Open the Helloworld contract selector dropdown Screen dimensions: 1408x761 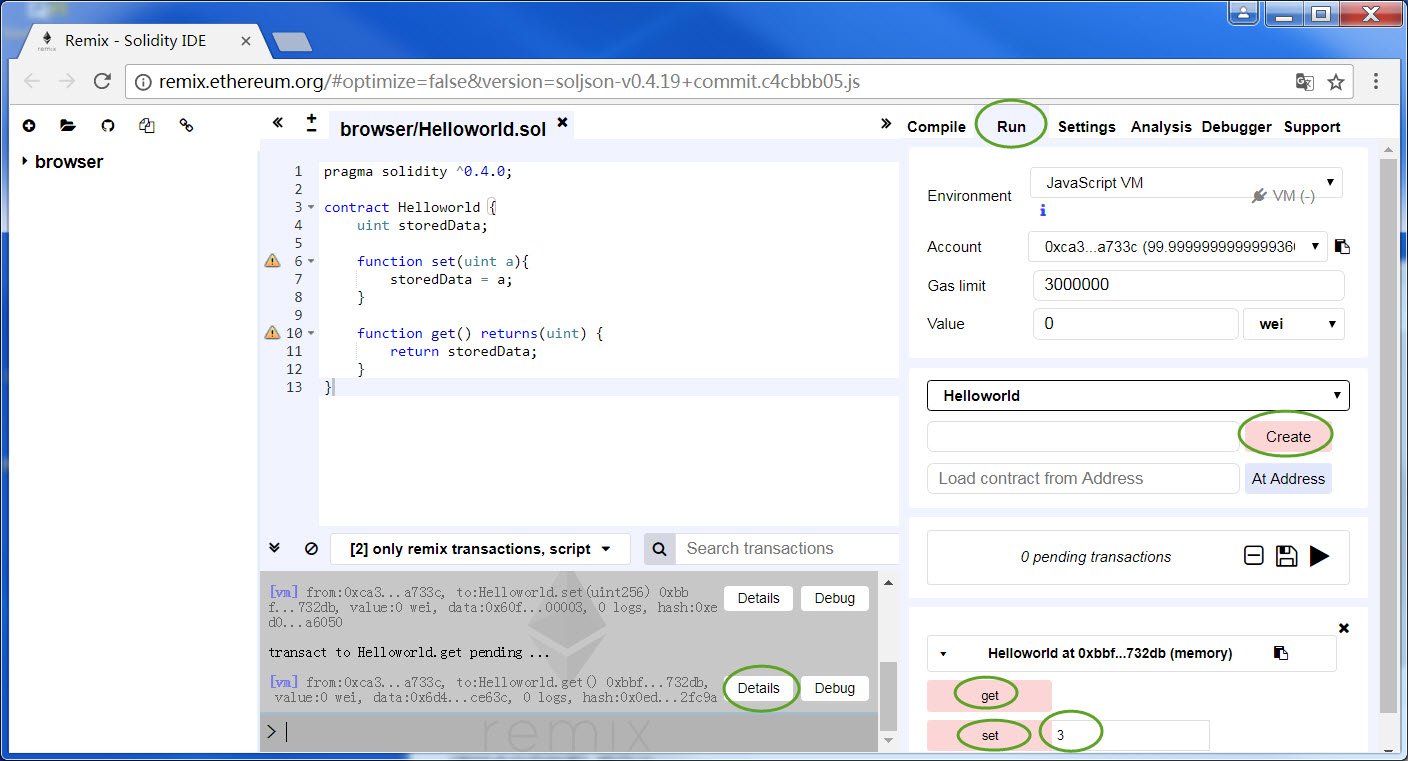pyautogui.click(x=1138, y=395)
